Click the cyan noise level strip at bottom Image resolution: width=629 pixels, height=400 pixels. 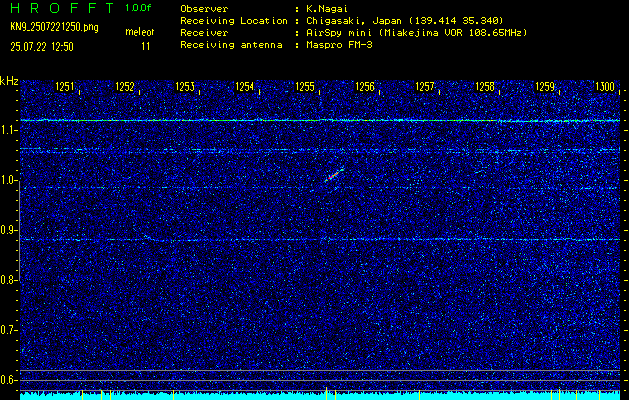coord(320,396)
